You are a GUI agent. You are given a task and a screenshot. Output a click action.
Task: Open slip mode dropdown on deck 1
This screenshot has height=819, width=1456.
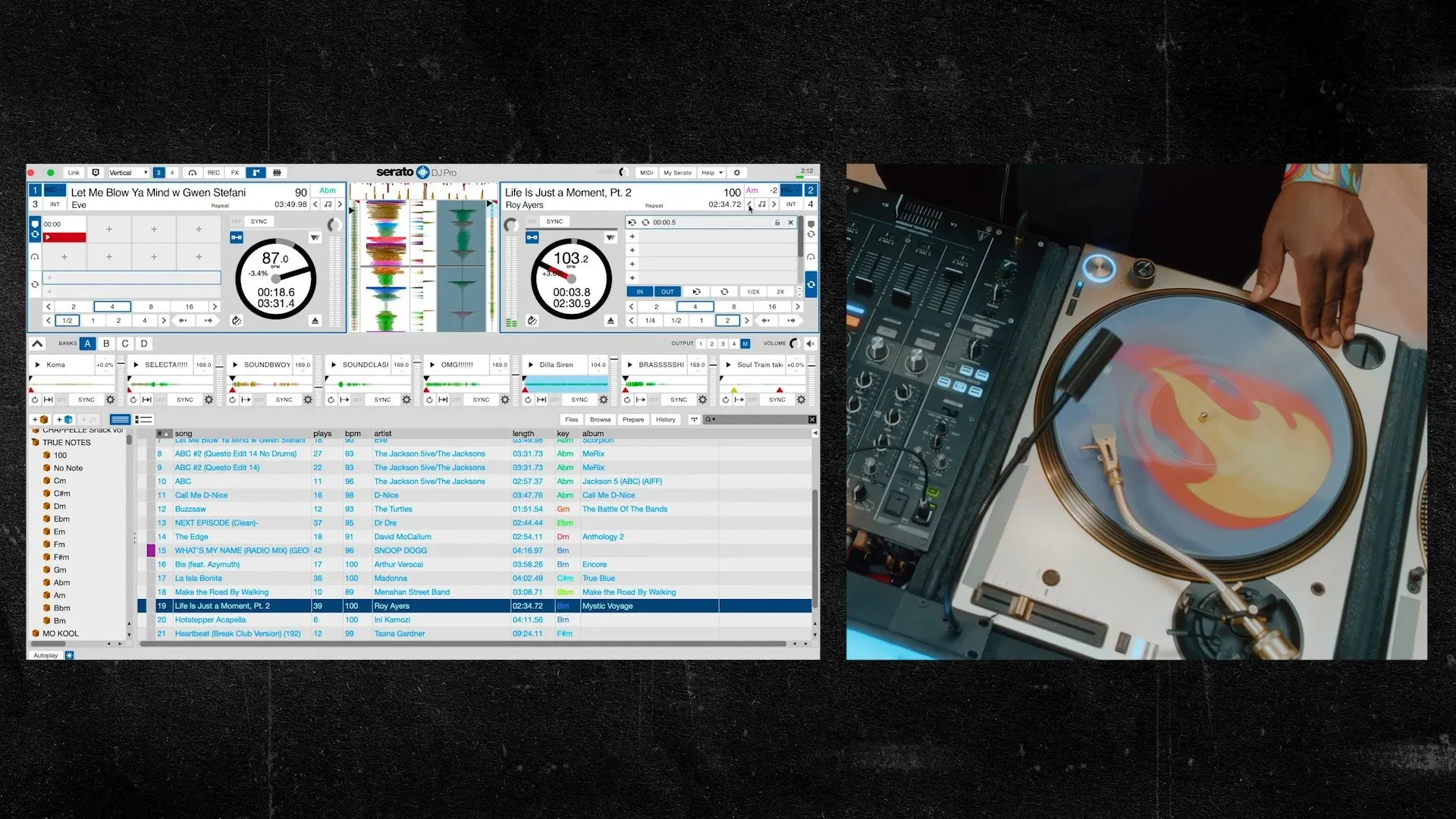(x=315, y=238)
